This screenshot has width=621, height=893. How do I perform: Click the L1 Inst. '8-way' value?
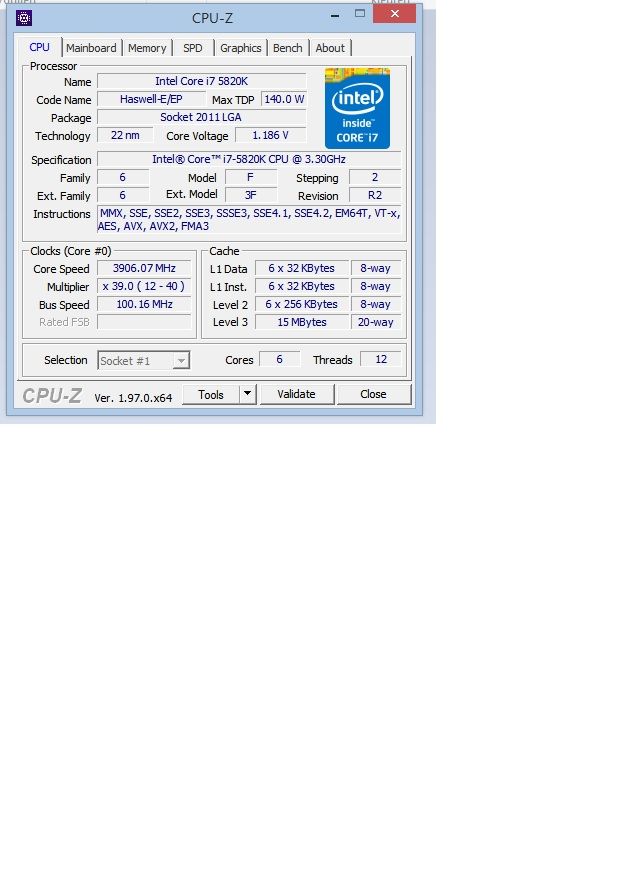pos(375,286)
